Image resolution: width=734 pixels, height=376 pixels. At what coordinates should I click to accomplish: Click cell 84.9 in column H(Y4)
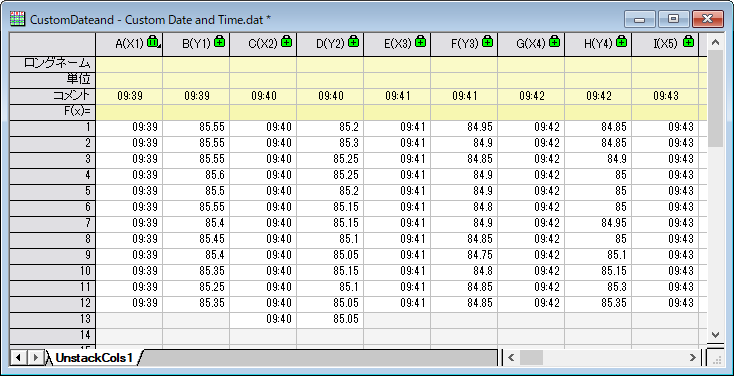pyautogui.click(x=598, y=160)
